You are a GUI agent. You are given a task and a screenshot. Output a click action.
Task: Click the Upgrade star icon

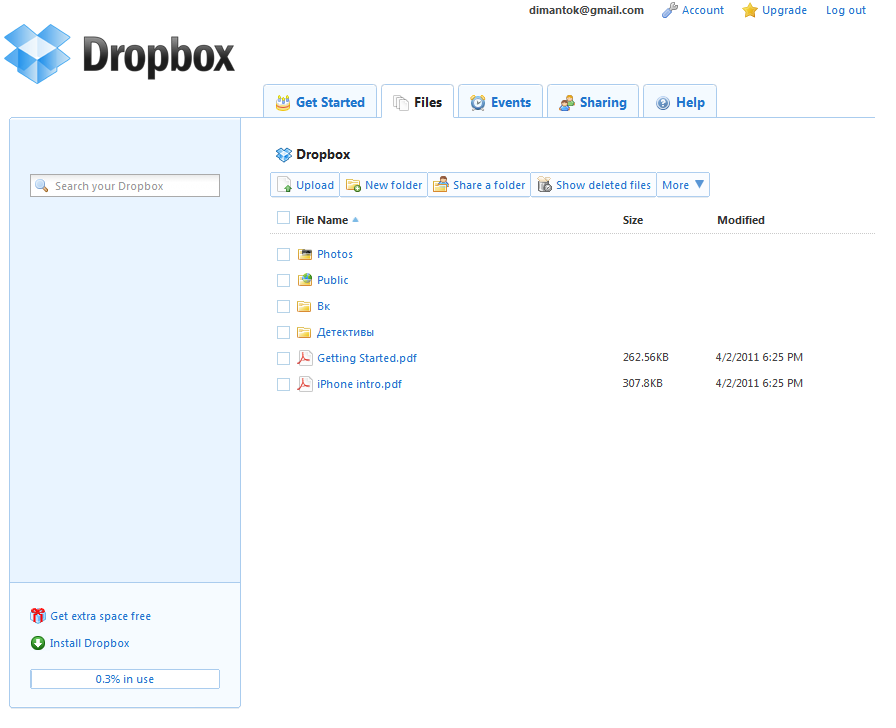pos(750,11)
